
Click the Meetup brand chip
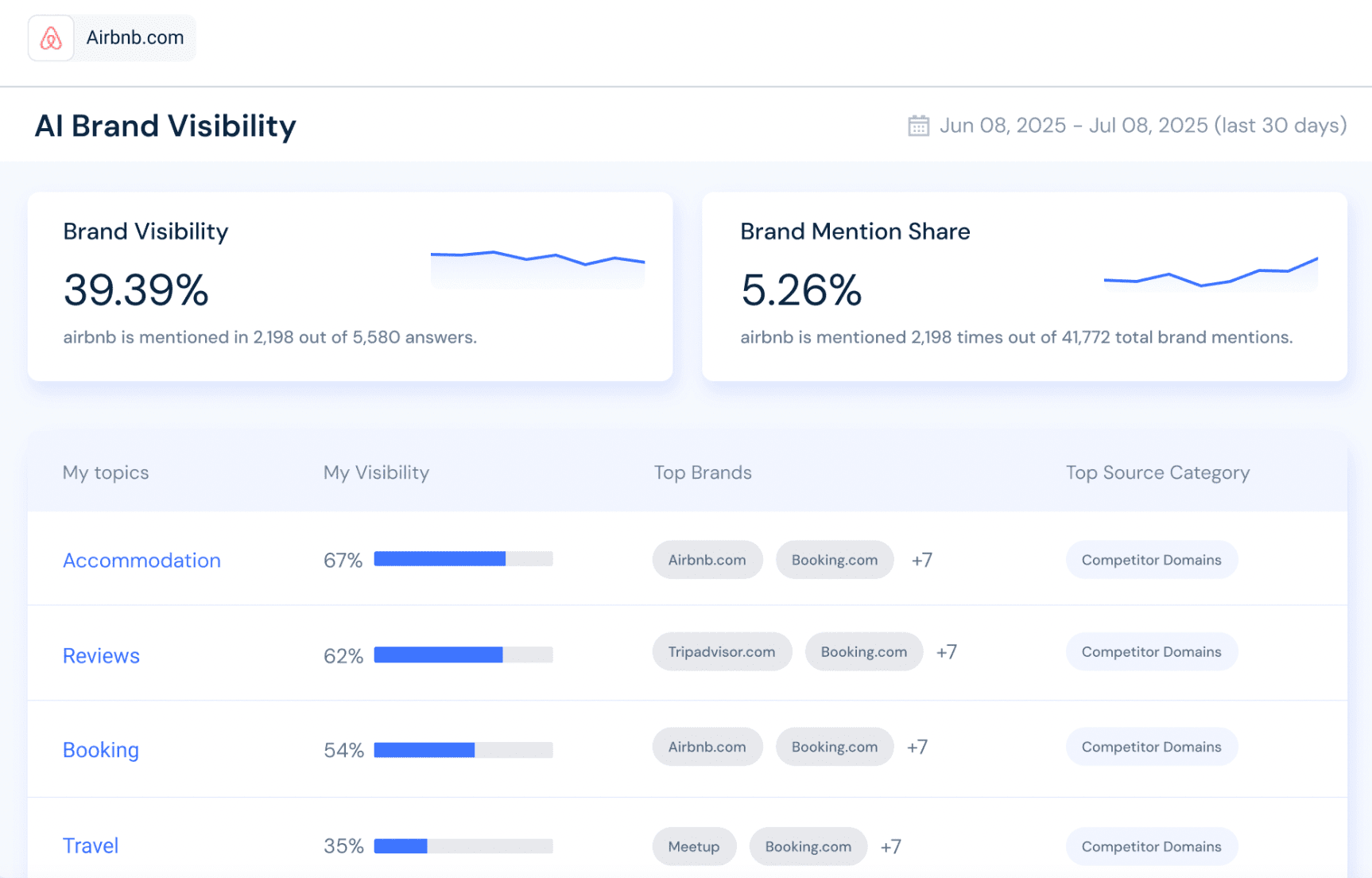tap(693, 847)
